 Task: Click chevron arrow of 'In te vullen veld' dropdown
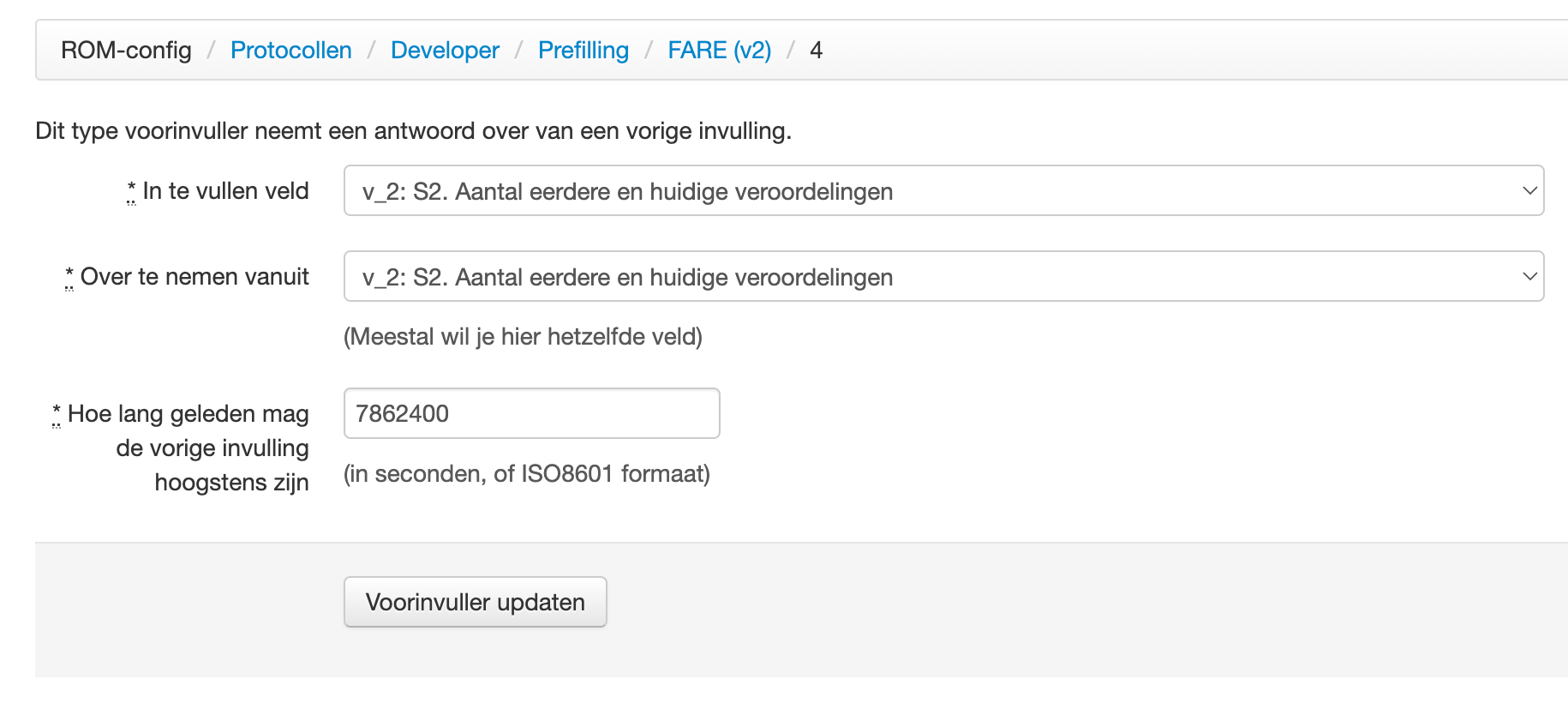pos(1529,191)
